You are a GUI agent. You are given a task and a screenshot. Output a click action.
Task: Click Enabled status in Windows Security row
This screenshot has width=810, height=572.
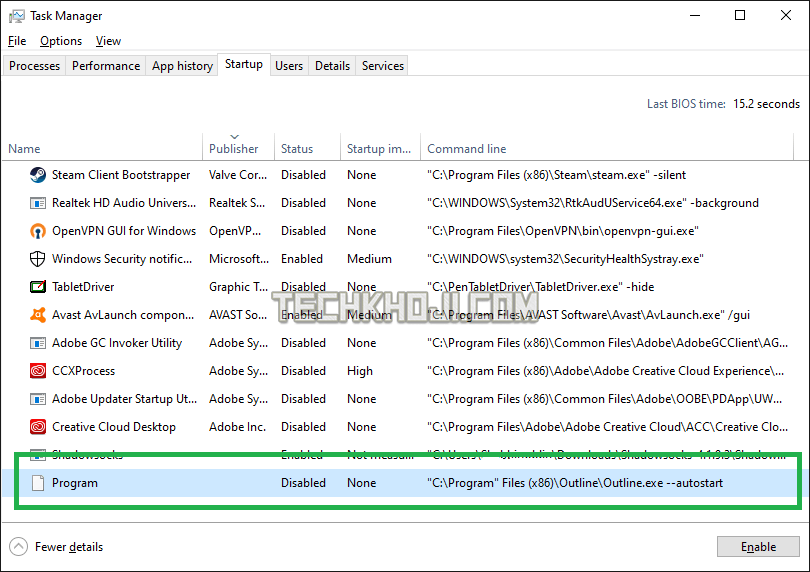302,259
